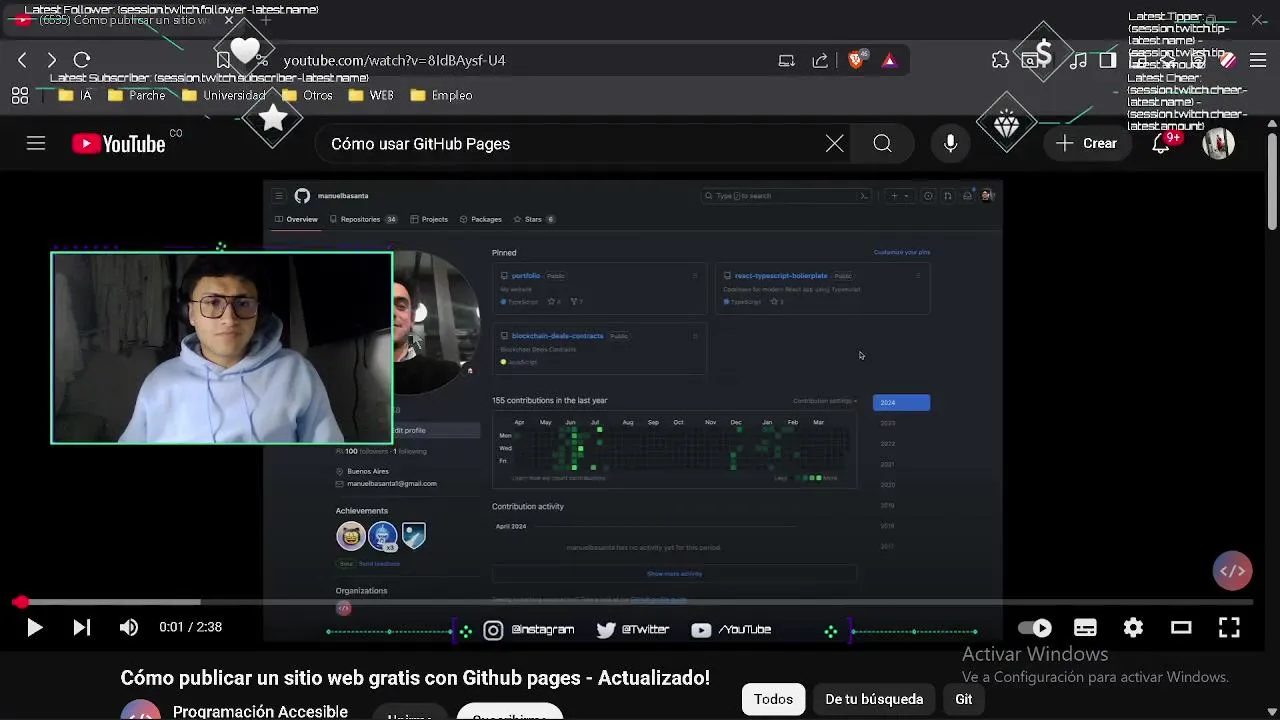The image size is (1280, 720).
Task: Select the Git filter chip
Action: [963, 699]
